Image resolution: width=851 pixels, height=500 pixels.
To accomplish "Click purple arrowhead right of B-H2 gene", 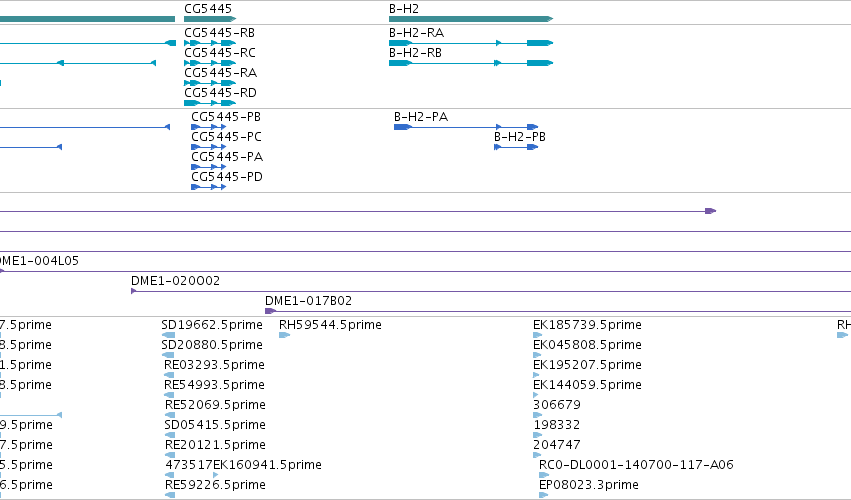I will coord(710,211).
